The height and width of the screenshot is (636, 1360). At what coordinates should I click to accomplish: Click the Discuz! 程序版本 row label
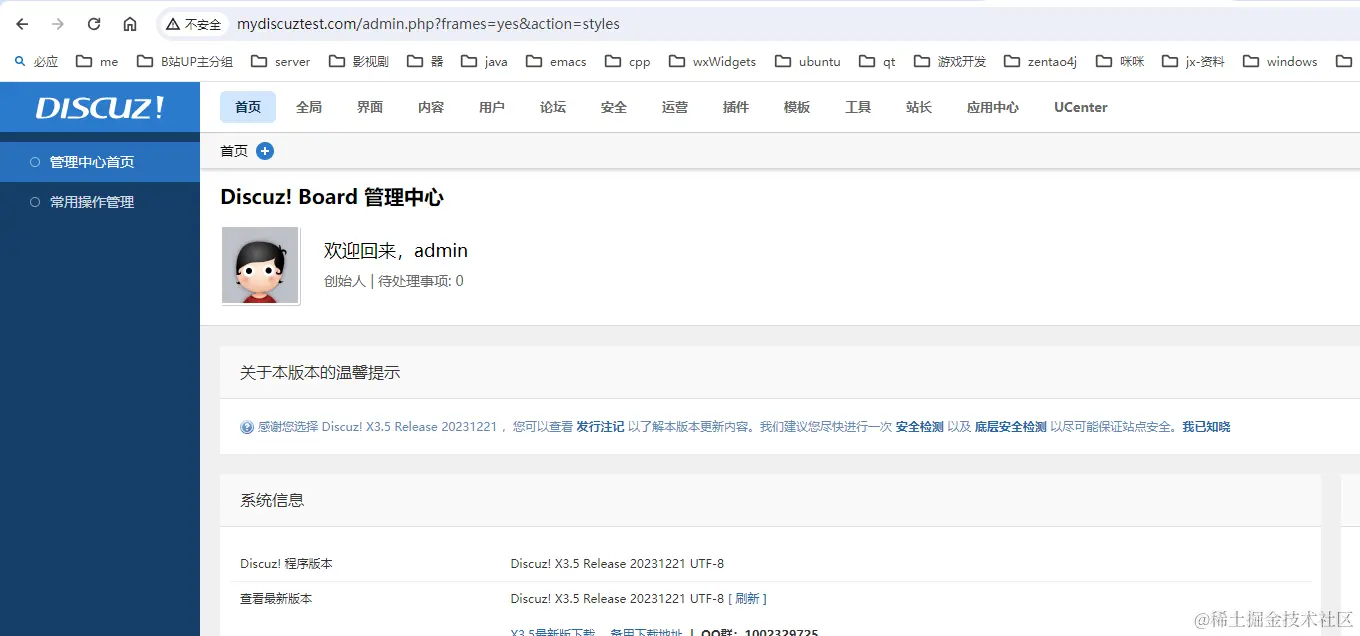tap(286, 564)
